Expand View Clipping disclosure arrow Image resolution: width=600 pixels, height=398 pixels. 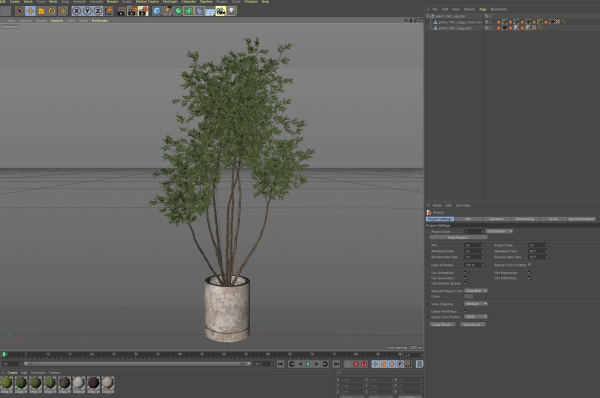point(428,304)
